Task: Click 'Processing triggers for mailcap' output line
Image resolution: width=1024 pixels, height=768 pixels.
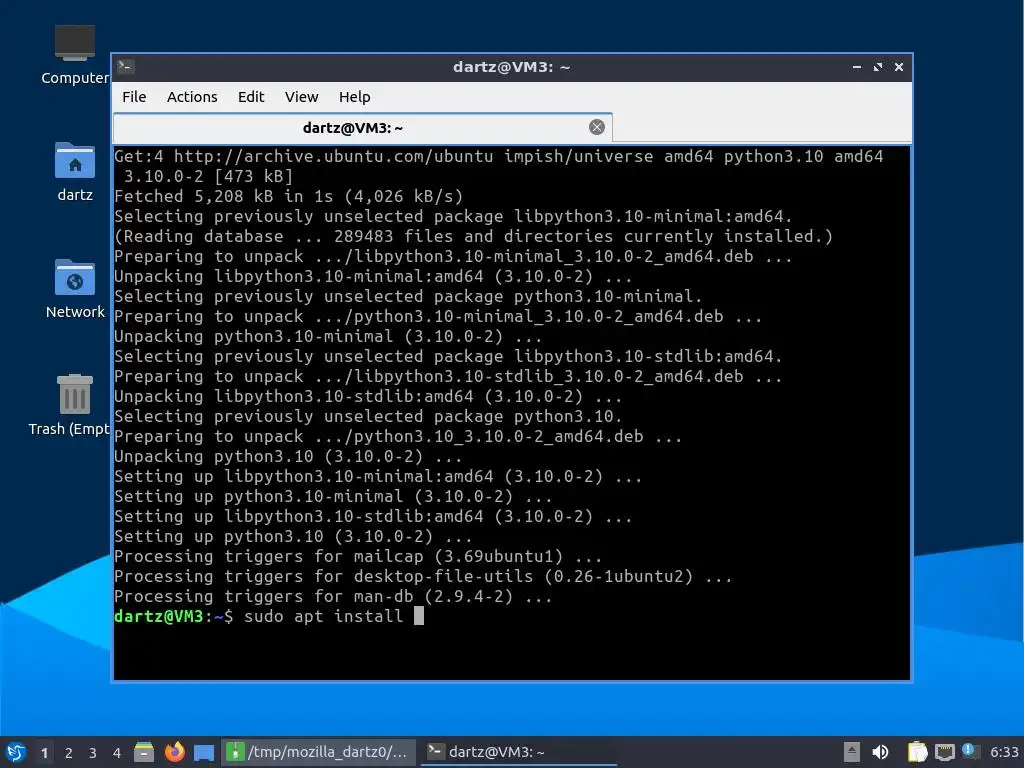Action: click(x=358, y=556)
